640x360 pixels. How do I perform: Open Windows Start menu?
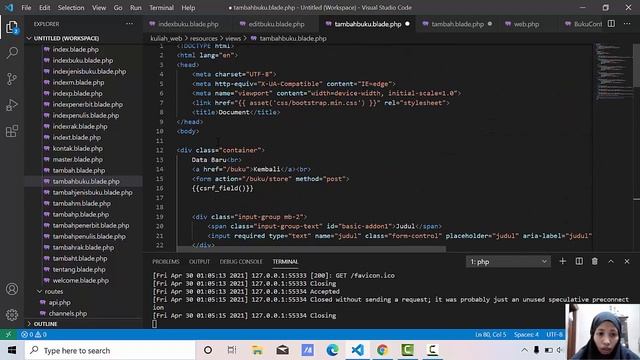pos(11,350)
